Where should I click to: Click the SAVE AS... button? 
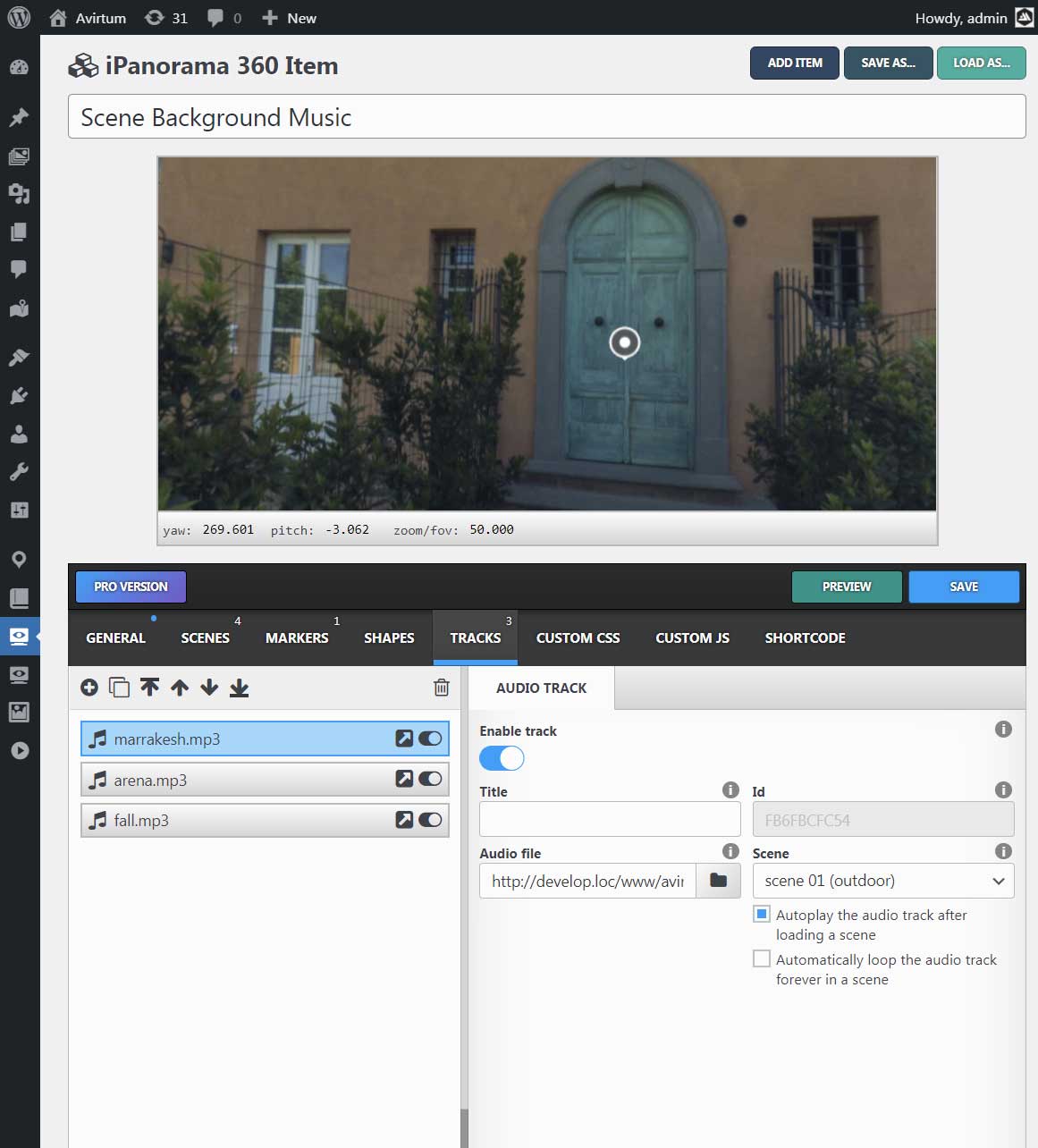tap(888, 63)
